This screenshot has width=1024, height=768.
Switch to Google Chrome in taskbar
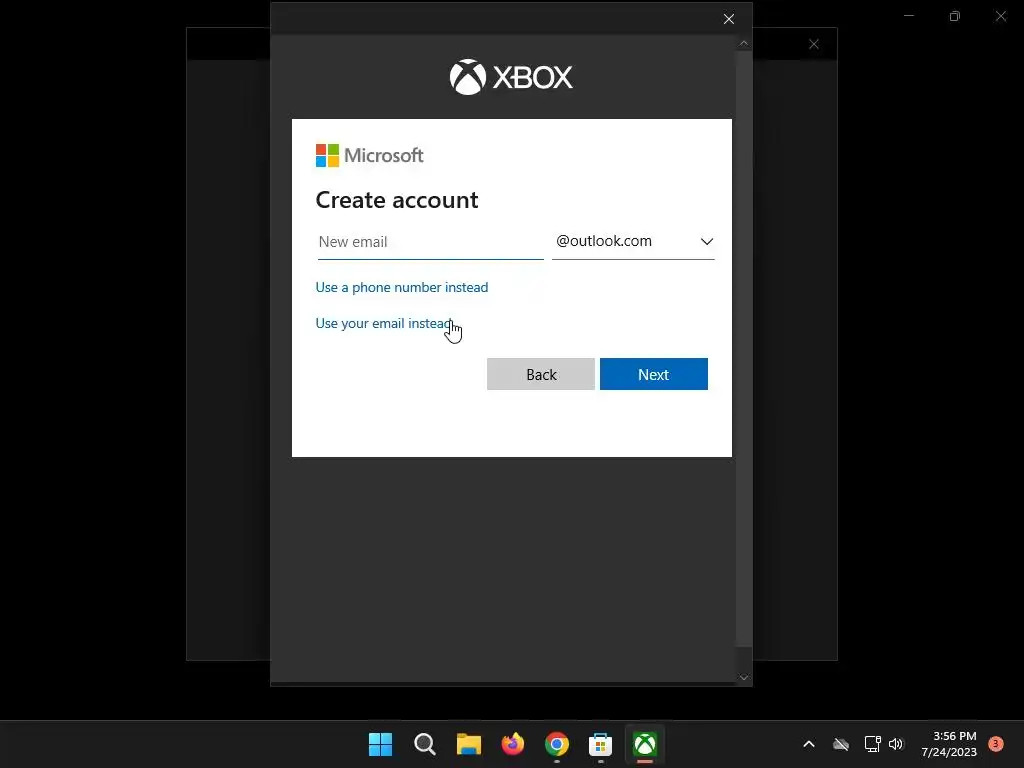click(556, 744)
